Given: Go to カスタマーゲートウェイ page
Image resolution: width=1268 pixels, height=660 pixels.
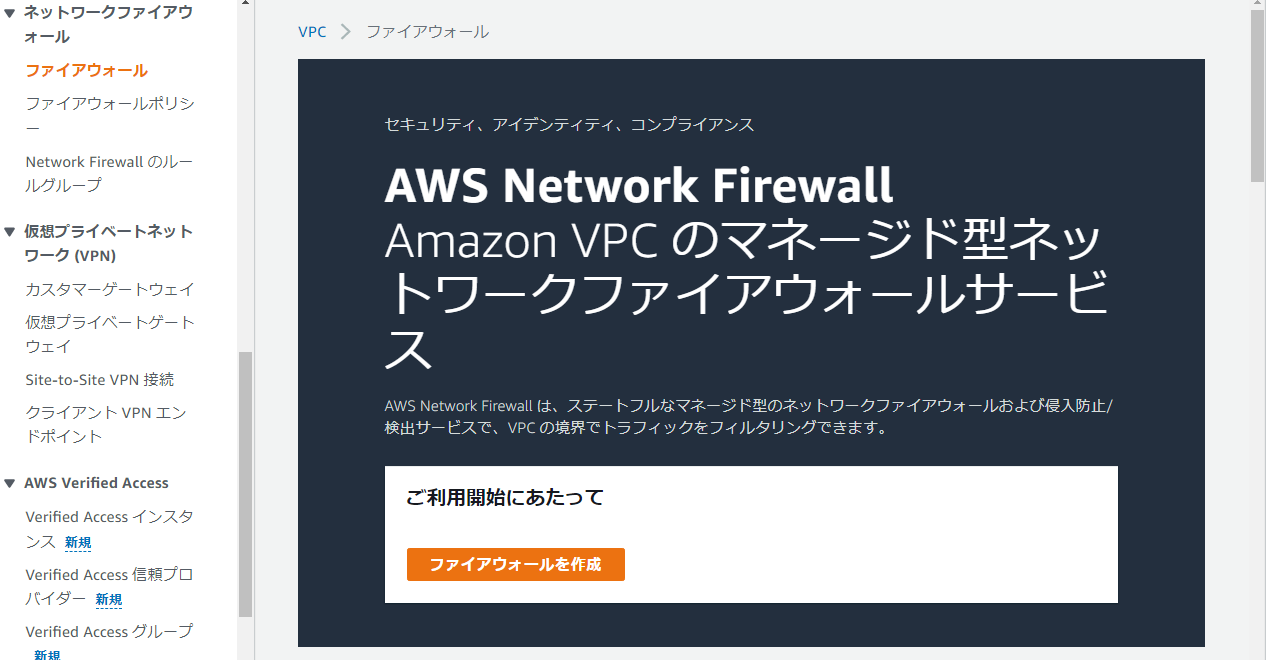Looking at the screenshot, I should click(110, 289).
